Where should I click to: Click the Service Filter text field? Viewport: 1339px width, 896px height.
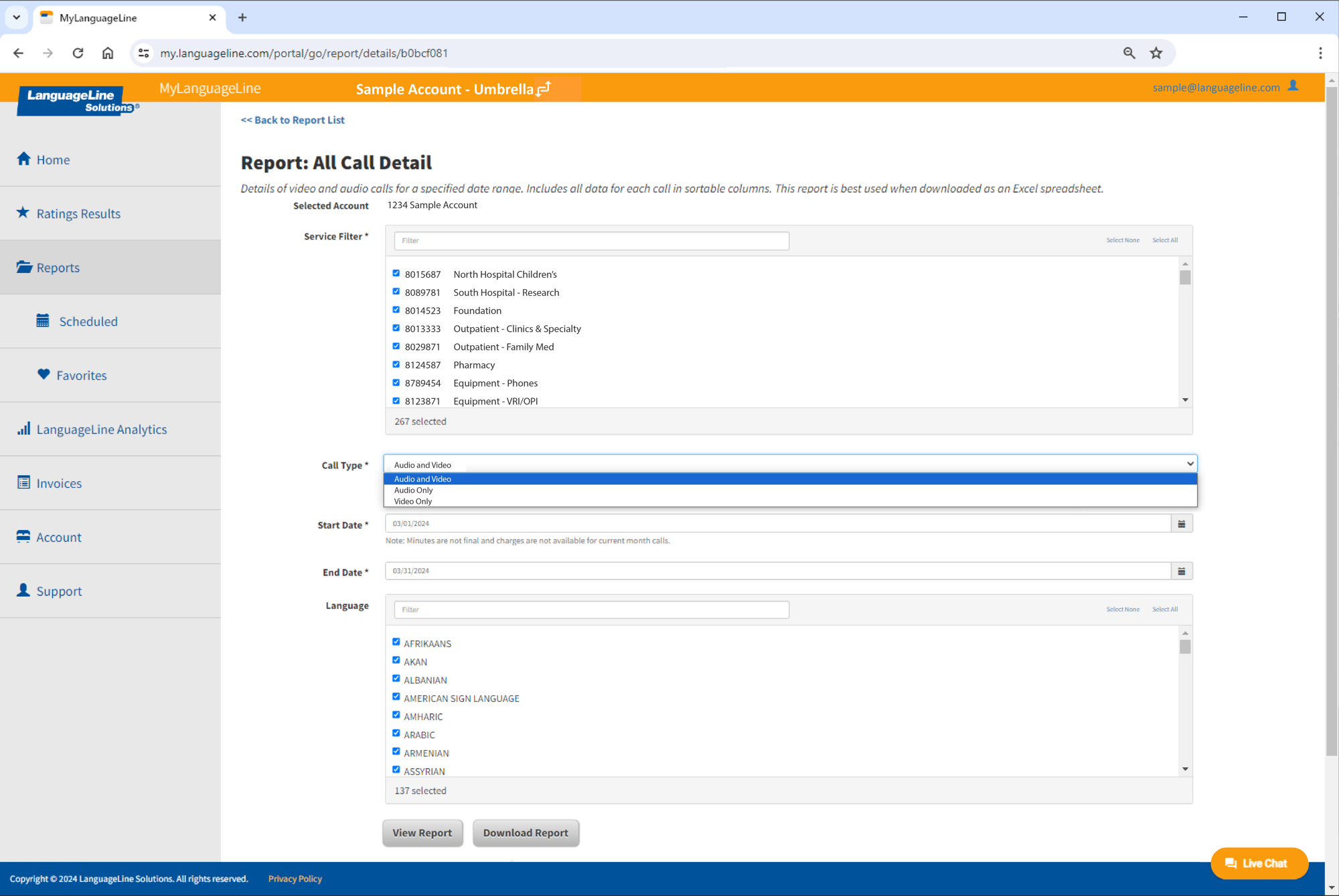coord(591,241)
